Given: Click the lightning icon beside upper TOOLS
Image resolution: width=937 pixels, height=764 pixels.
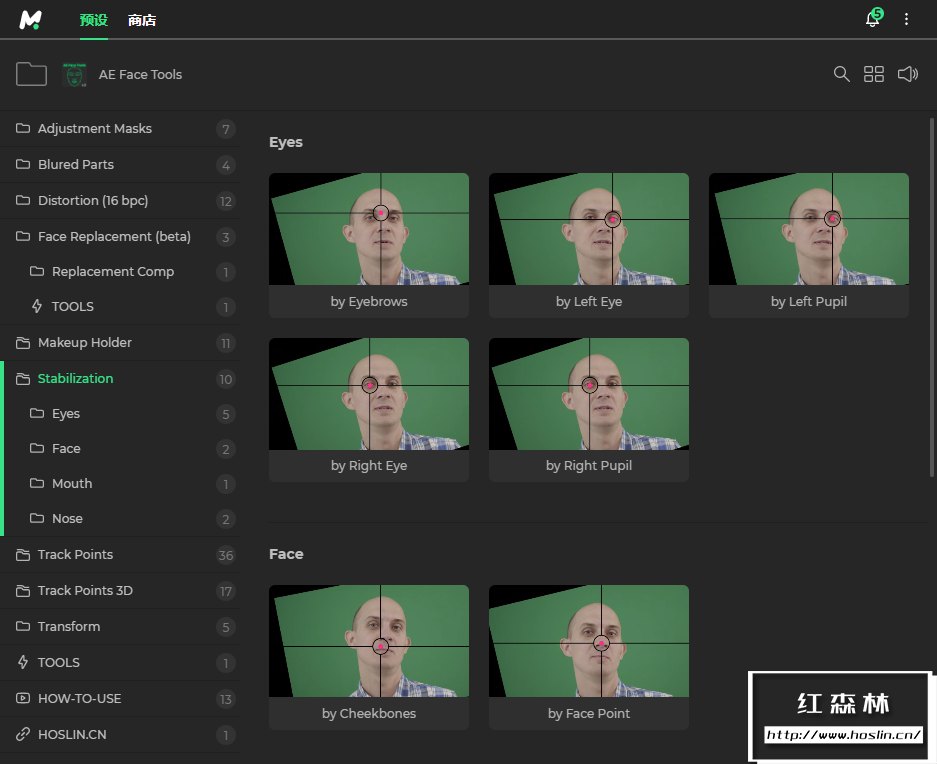Looking at the screenshot, I should point(37,306).
